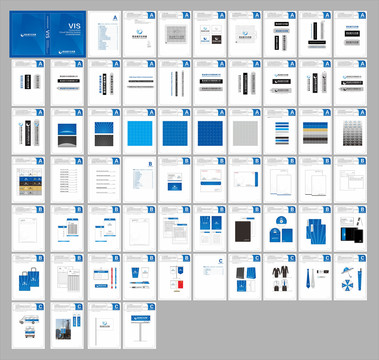Open the page showing blue paper cups
Viewport: 379px width, 360px height.
(x=139, y=277)
